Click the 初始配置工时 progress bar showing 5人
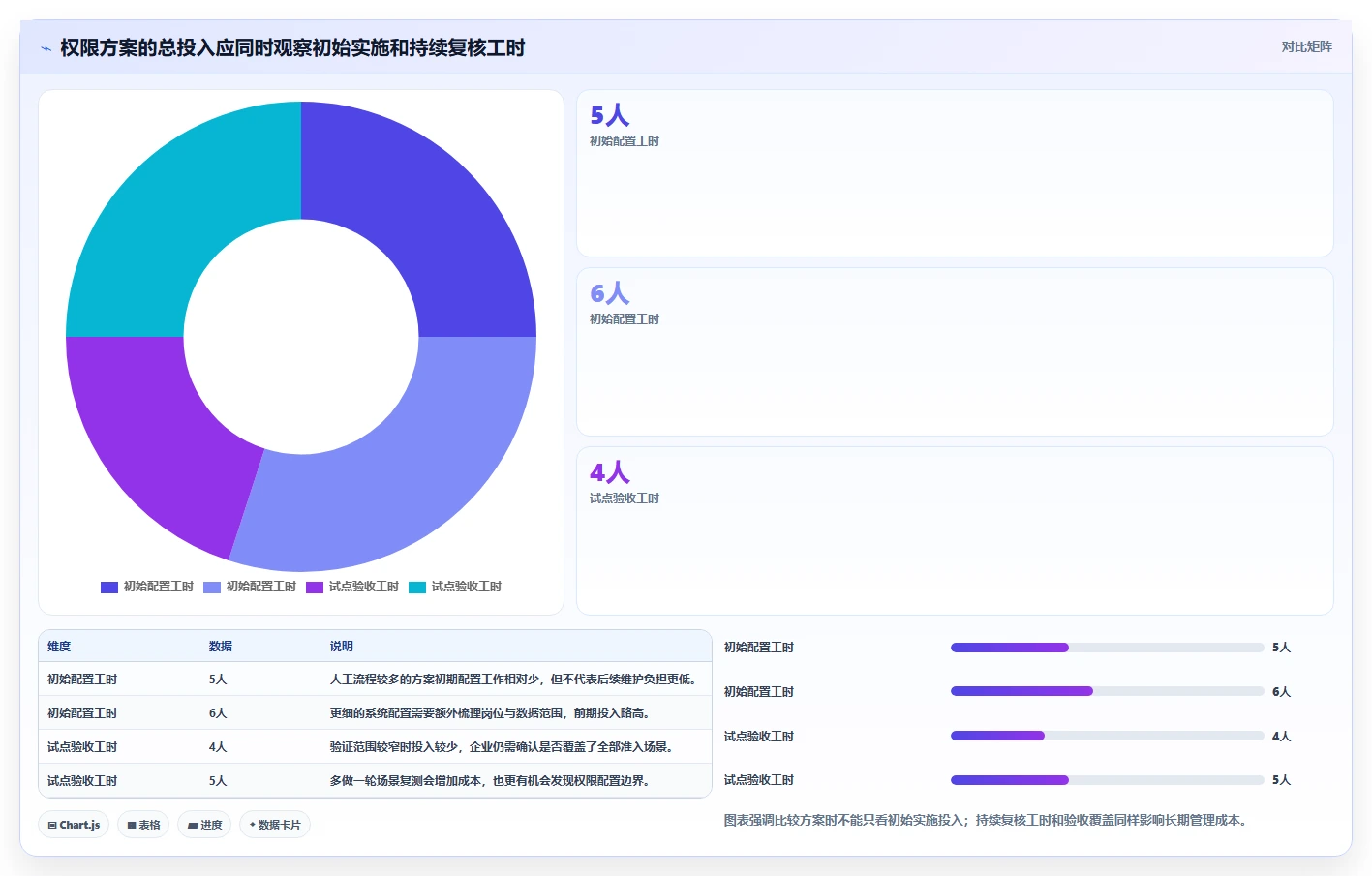The width and height of the screenshot is (1372, 876). (1108, 648)
